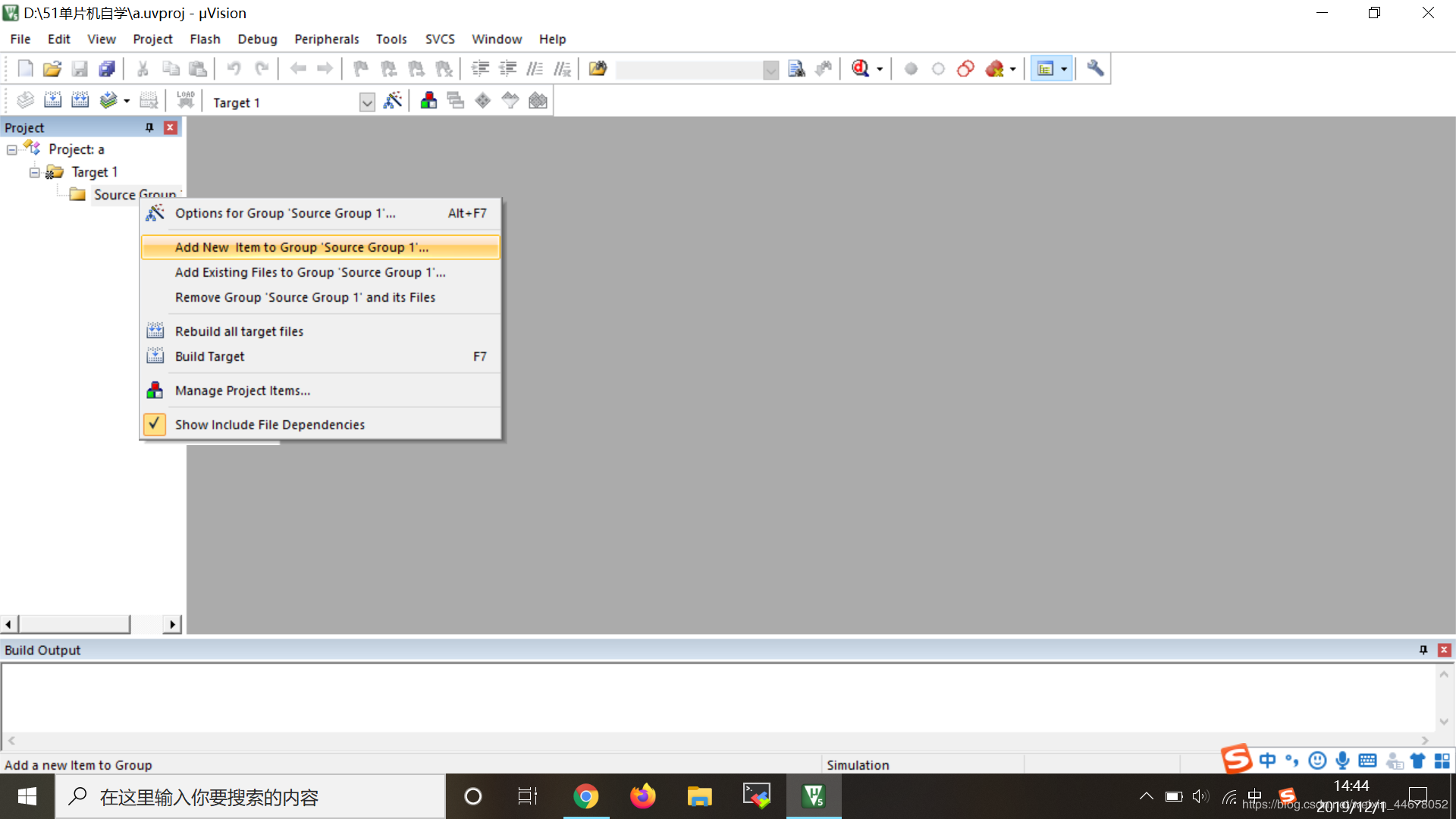1456x819 pixels.
Task: Open batch build dropdown arrow
Action: pyautogui.click(x=127, y=102)
